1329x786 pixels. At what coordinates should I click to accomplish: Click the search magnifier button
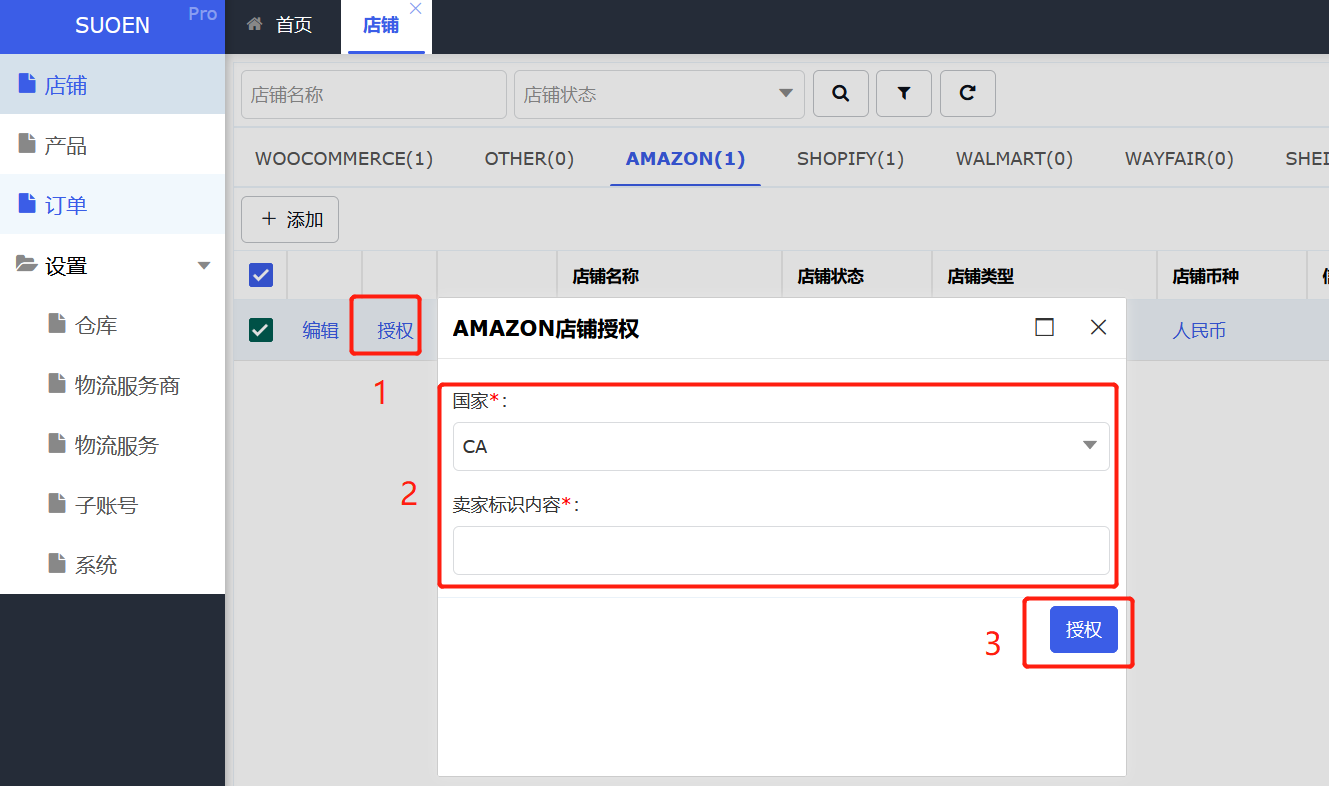[x=841, y=94]
